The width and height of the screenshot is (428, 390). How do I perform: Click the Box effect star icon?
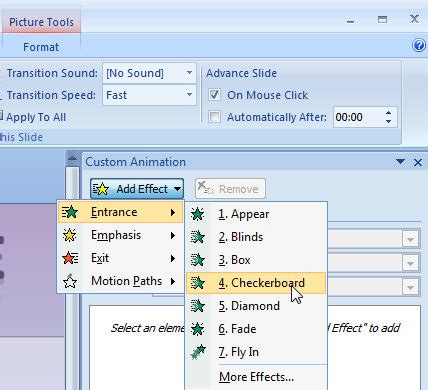(198, 260)
